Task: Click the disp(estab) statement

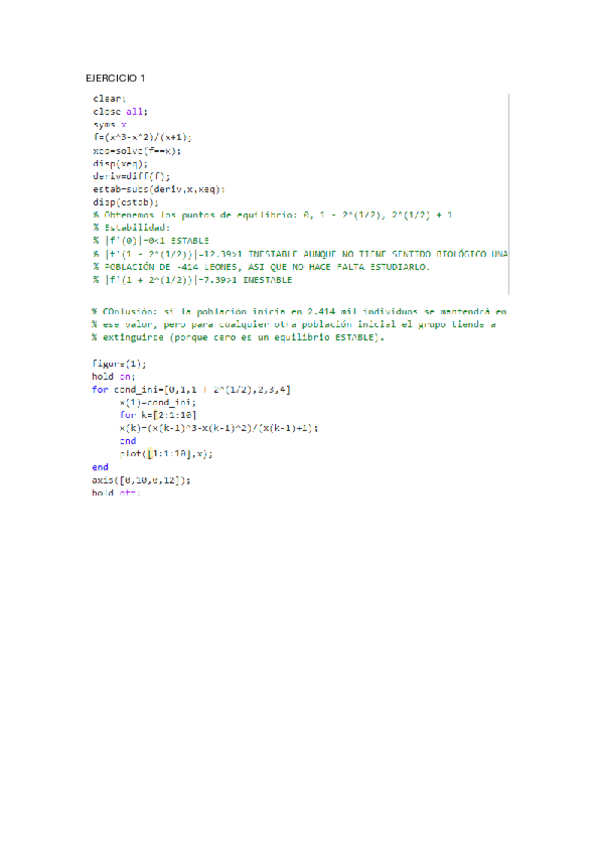Action: click(x=125, y=202)
